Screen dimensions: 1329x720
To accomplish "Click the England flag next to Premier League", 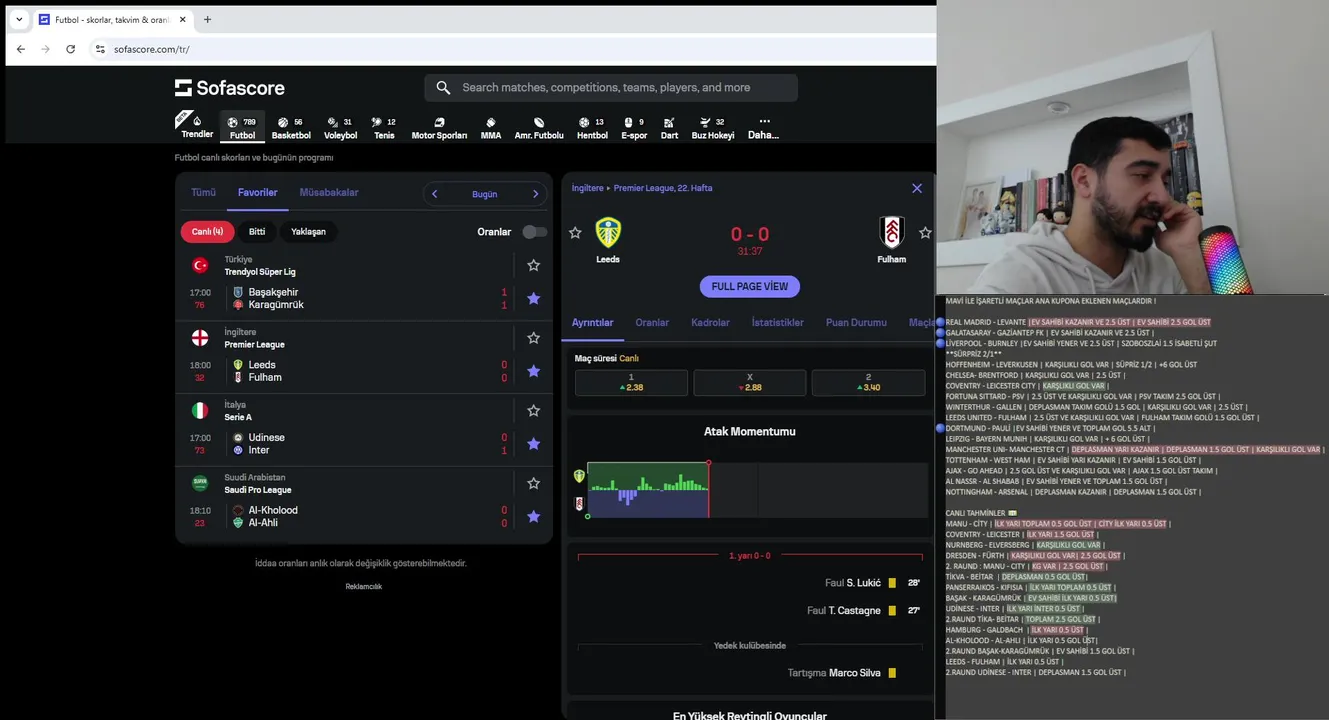I will click(x=200, y=338).
